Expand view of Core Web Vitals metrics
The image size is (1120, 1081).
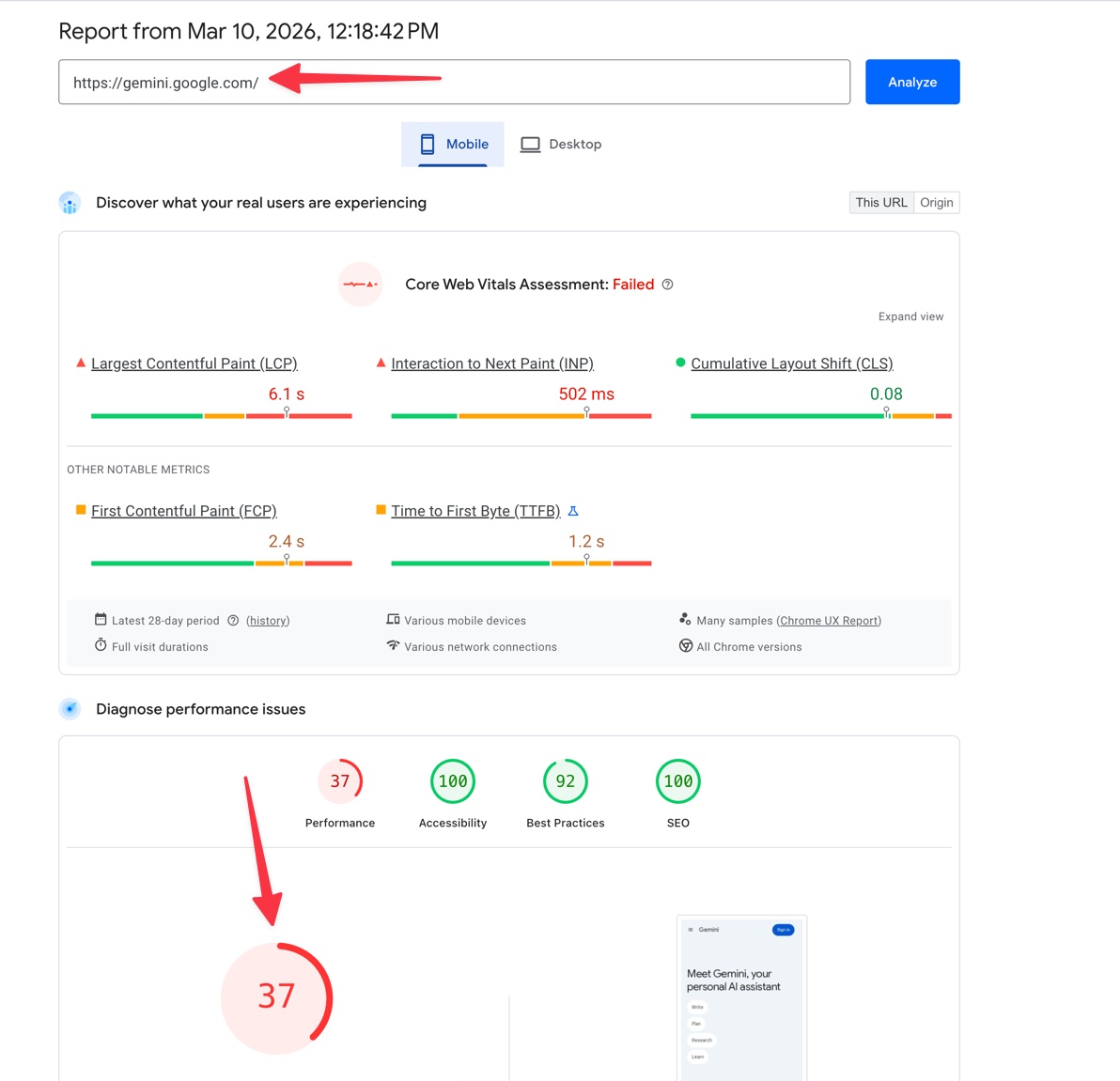[910, 317]
